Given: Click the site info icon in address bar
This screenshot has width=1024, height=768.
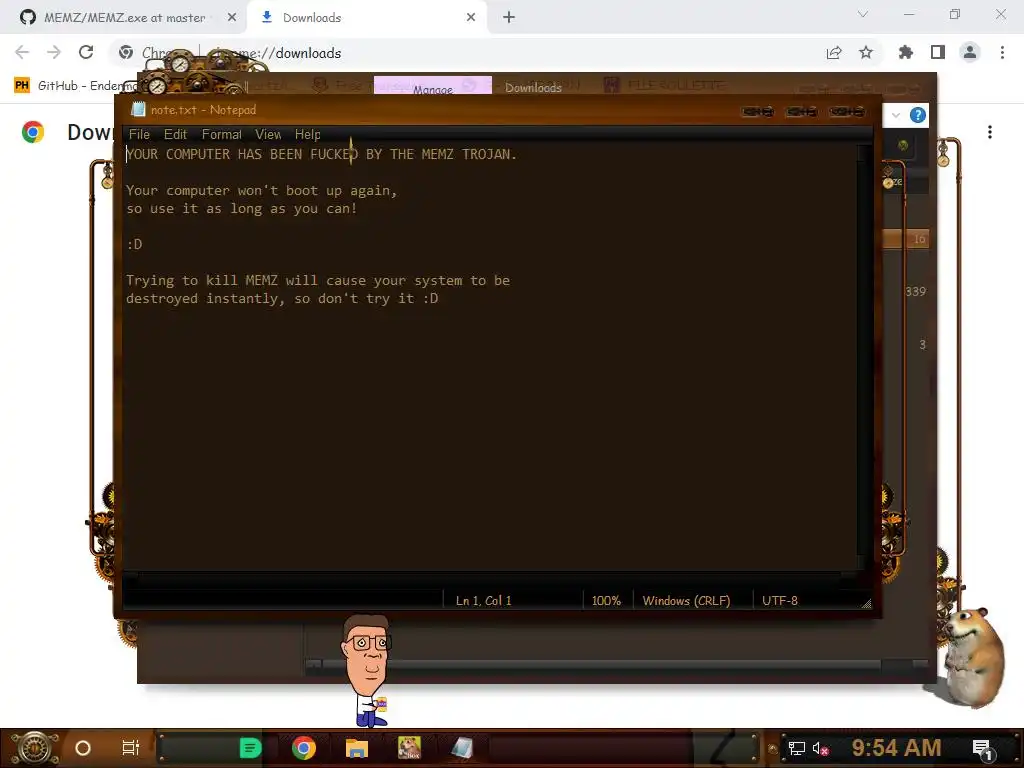Looking at the screenshot, I should coord(126,52).
